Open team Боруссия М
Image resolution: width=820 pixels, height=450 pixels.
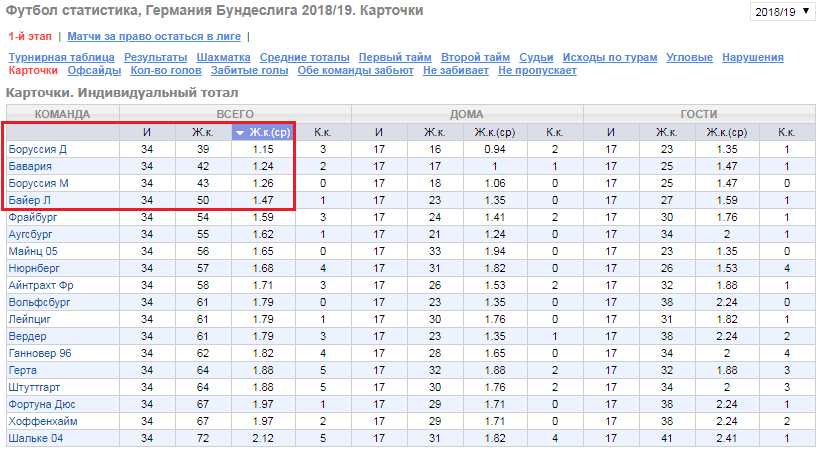point(38,184)
